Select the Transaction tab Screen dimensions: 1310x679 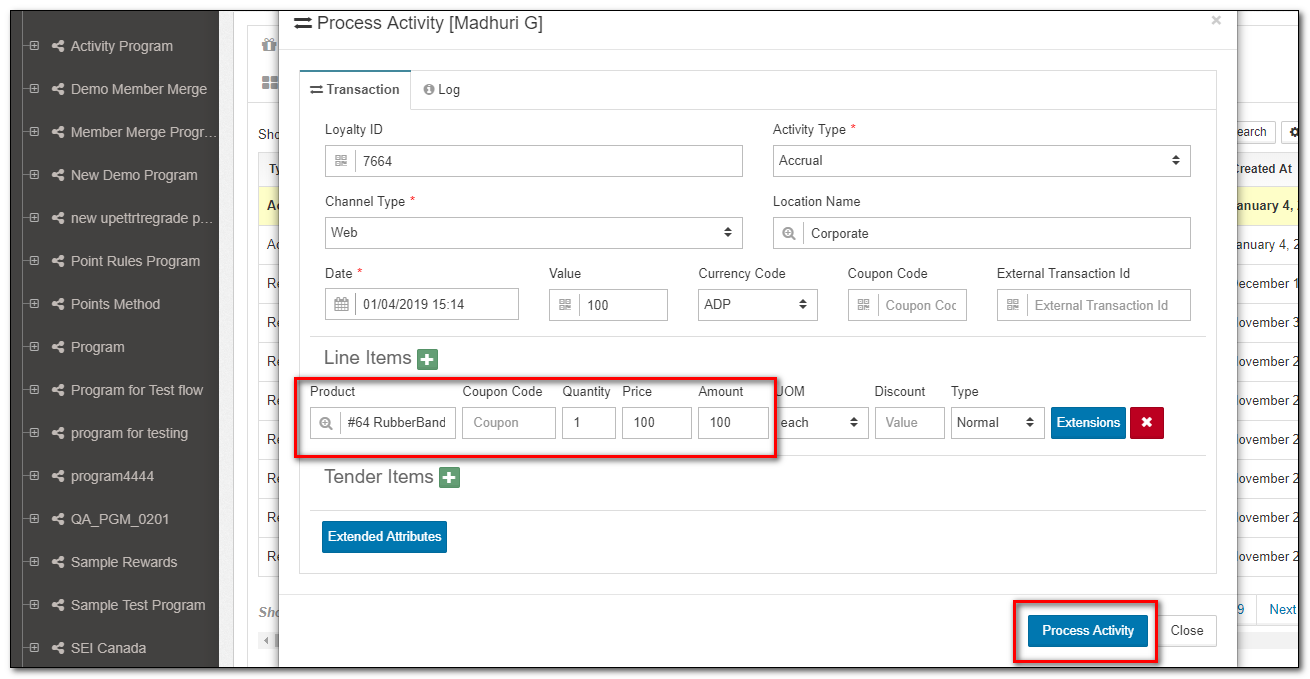(355, 90)
